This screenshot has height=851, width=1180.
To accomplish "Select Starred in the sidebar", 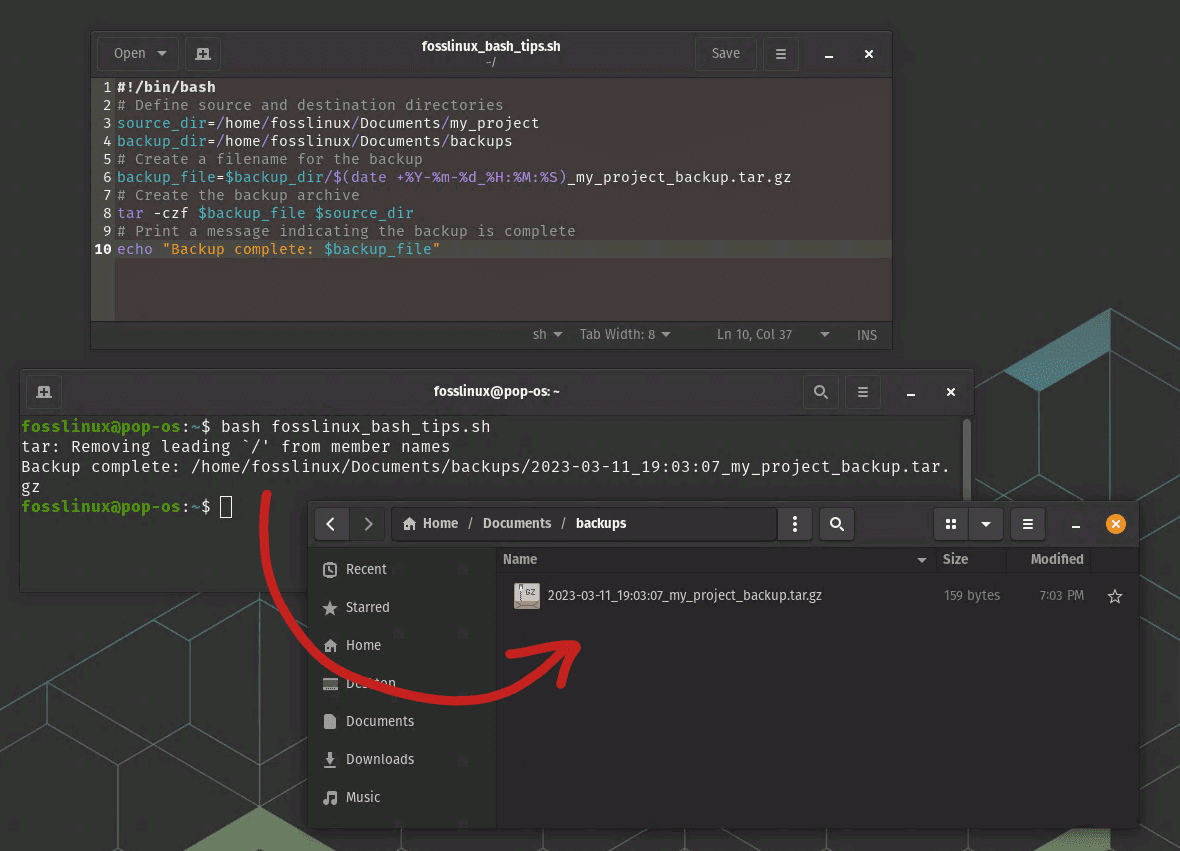I will (367, 607).
